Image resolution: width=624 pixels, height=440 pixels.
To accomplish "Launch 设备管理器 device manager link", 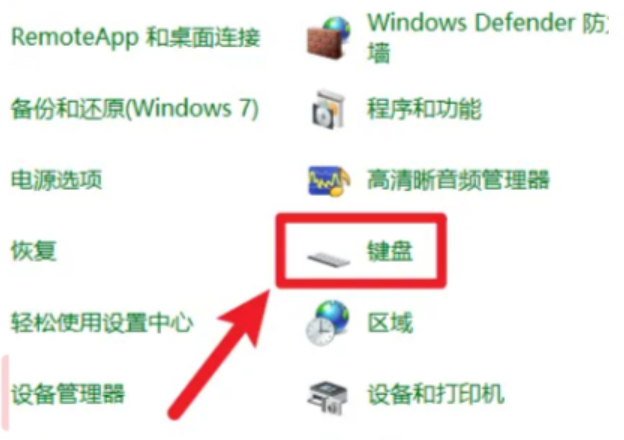I will point(68,394).
